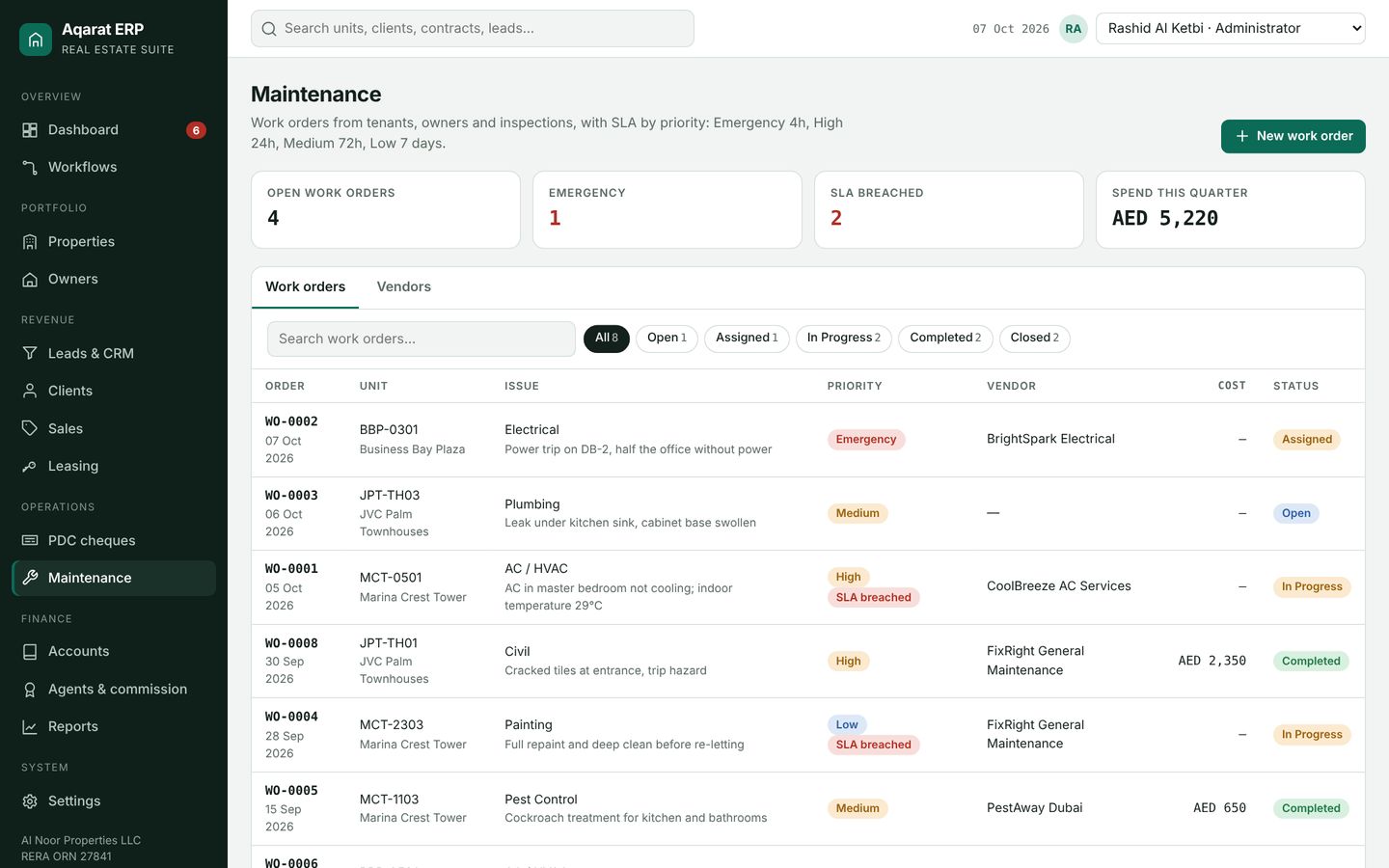1389x868 pixels.
Task: Click BrightSpark Electrical vendor name
Action: click(x=1050, y=439)
